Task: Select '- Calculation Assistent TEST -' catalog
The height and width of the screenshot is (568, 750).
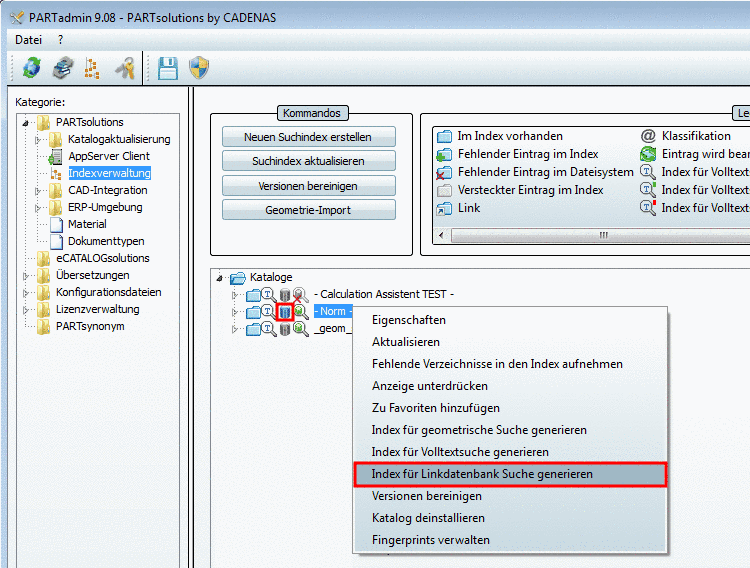Action: point(384,294)
